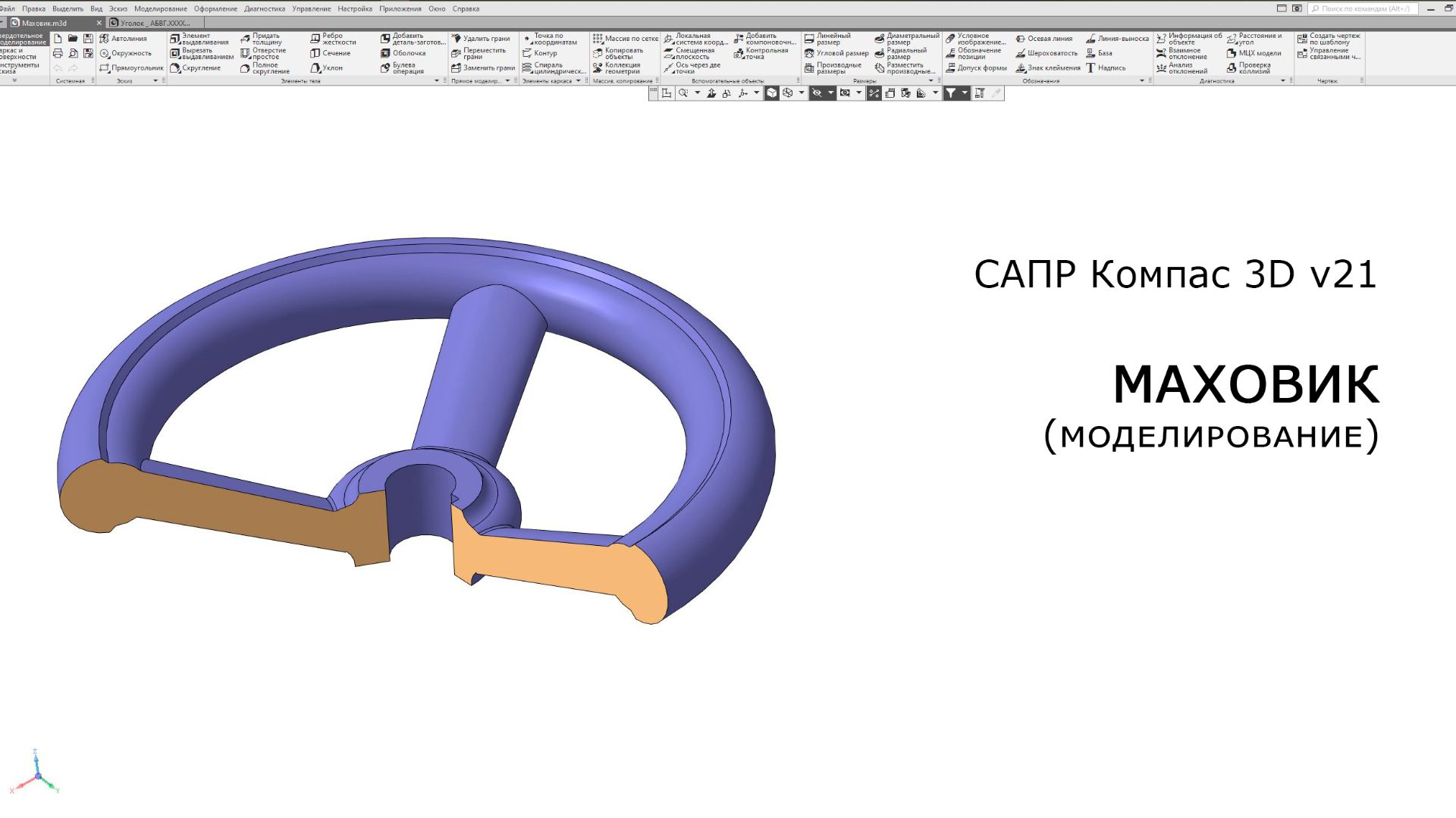Expand Элементы тела panel arrow

pyautogui.click(x=437, y=80)
